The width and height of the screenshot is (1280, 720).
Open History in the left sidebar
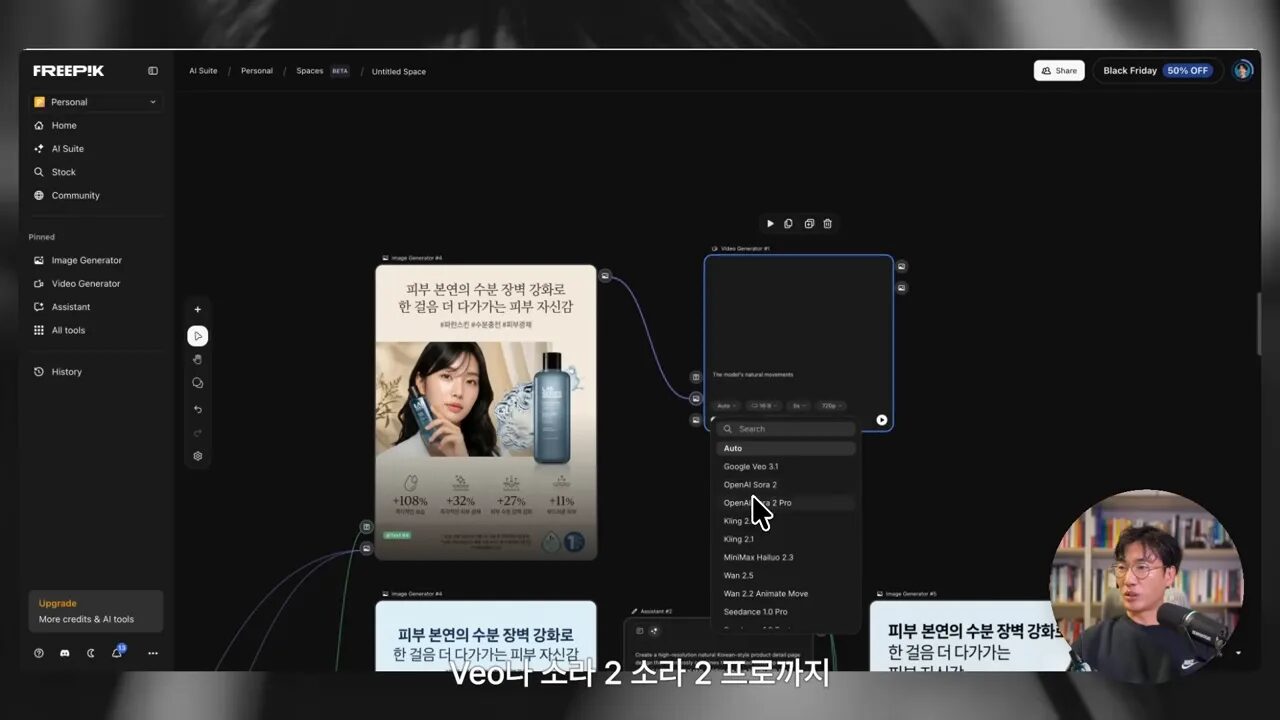pos(66,371)
